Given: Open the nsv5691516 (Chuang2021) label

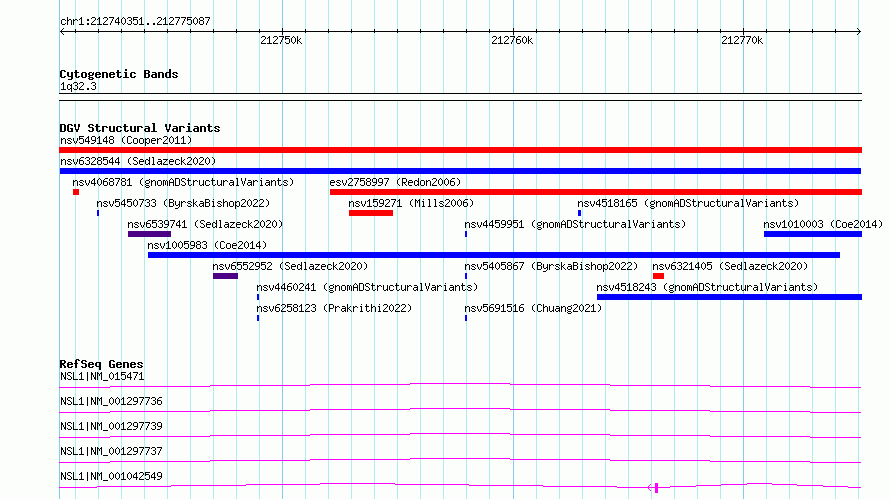Looking at the screenshot, I should pyautogui.click(x=533, y=308).
